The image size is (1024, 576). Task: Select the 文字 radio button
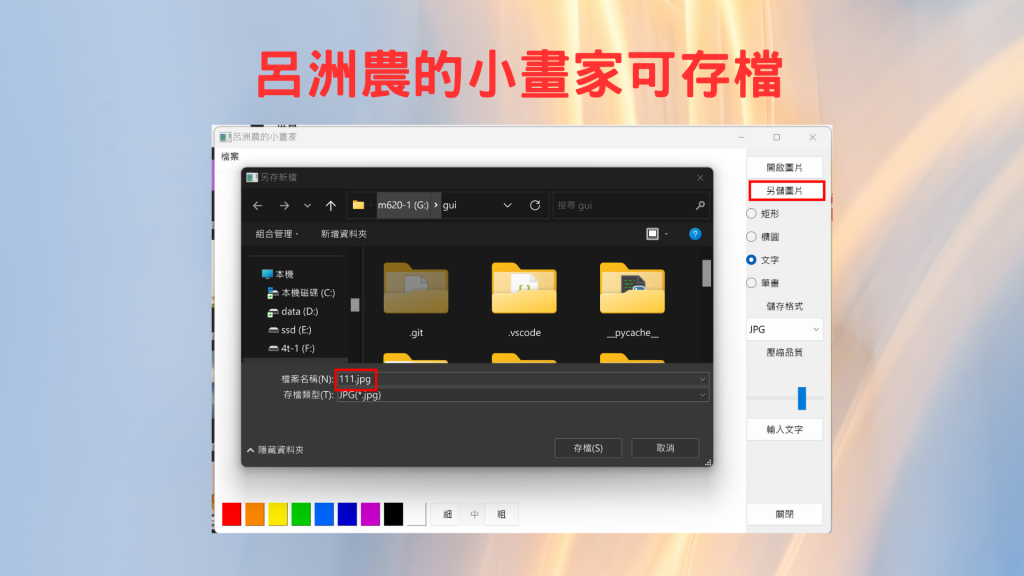(x=751, y=260)
